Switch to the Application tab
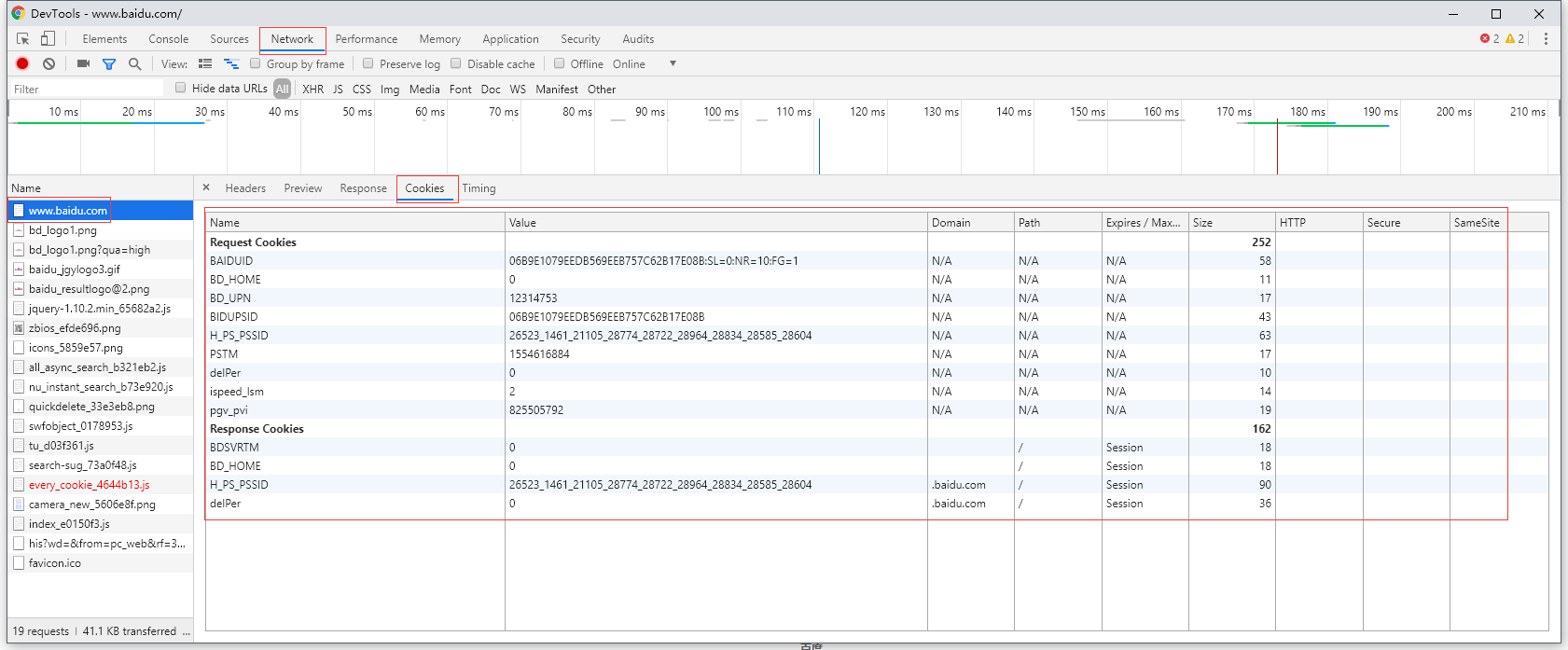This screenshot has height=650, width=1568. coord(510,39)
